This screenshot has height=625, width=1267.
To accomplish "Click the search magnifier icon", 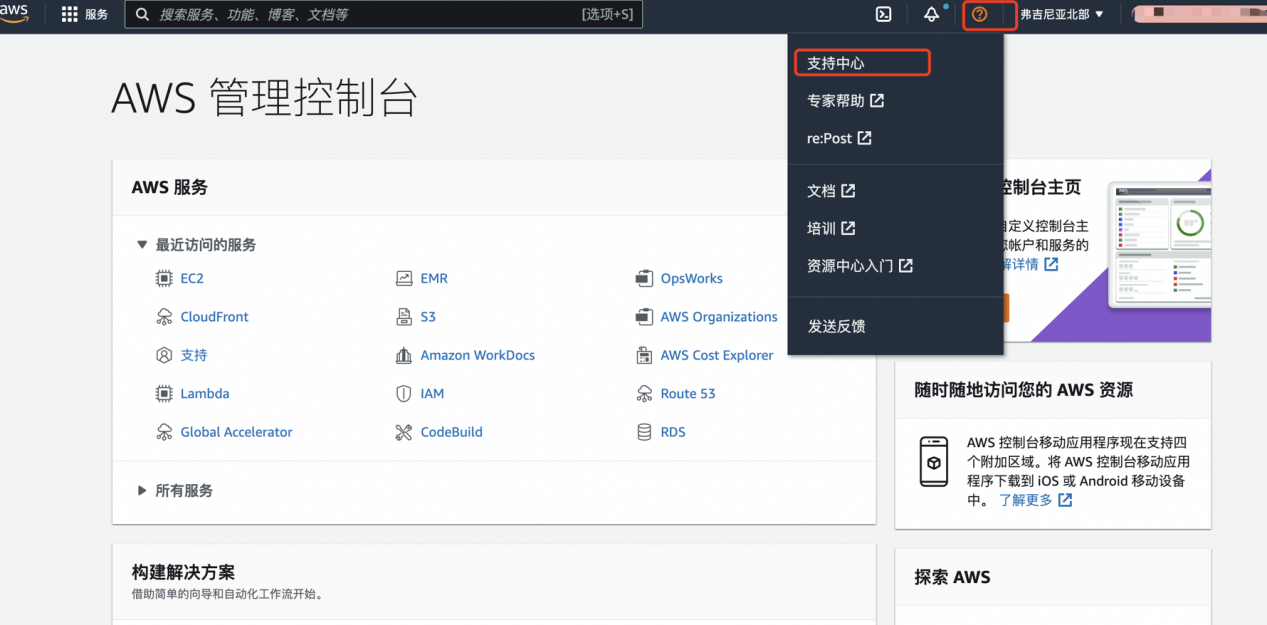I will (x=142, y=15).
